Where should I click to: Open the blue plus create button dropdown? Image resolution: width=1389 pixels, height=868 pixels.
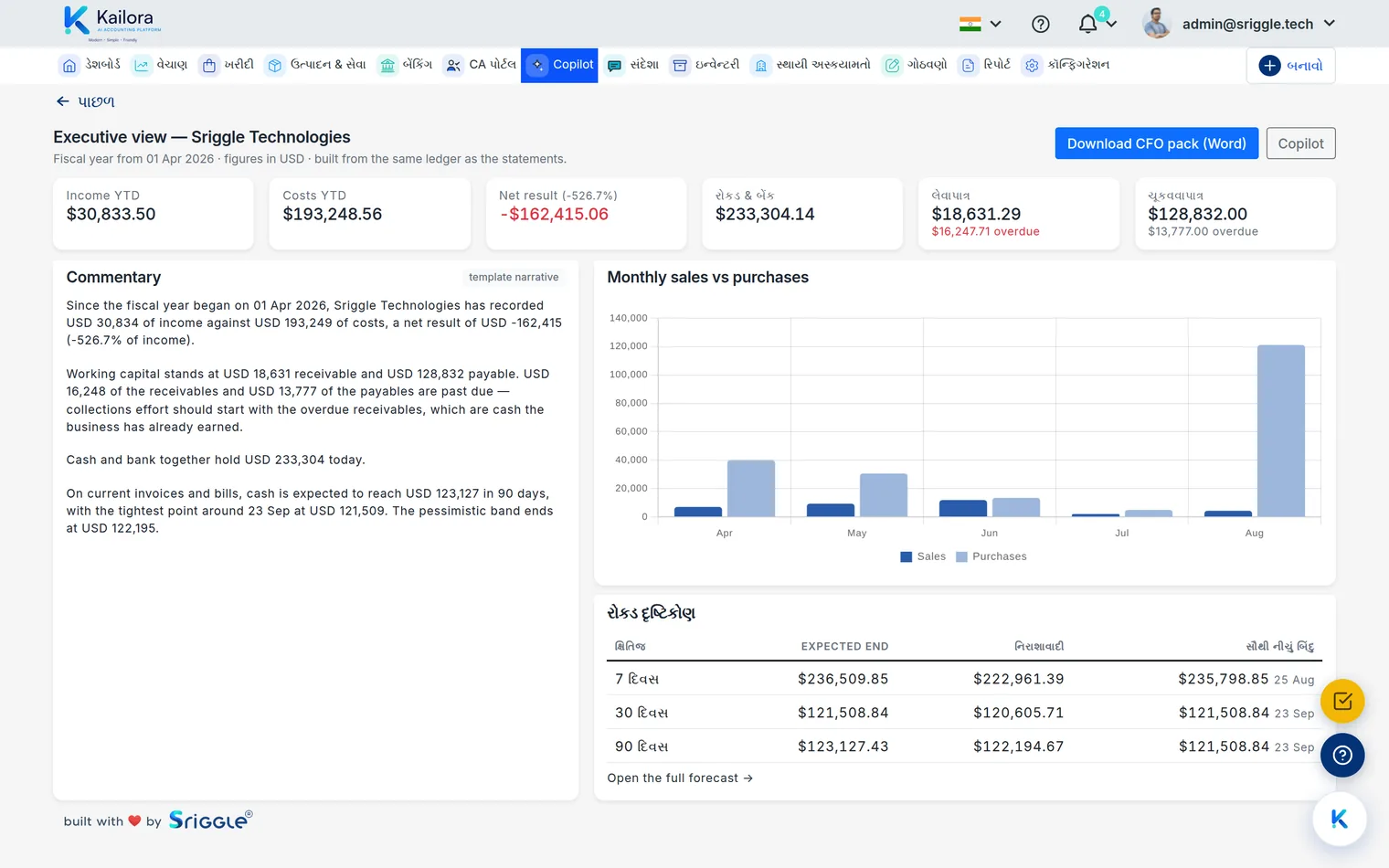[x=1290, y=66]
